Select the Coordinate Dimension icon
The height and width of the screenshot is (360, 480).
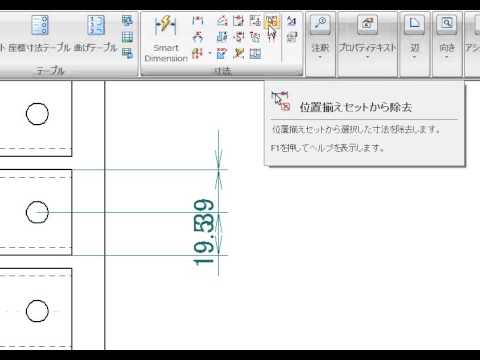(x=197, y=53)
